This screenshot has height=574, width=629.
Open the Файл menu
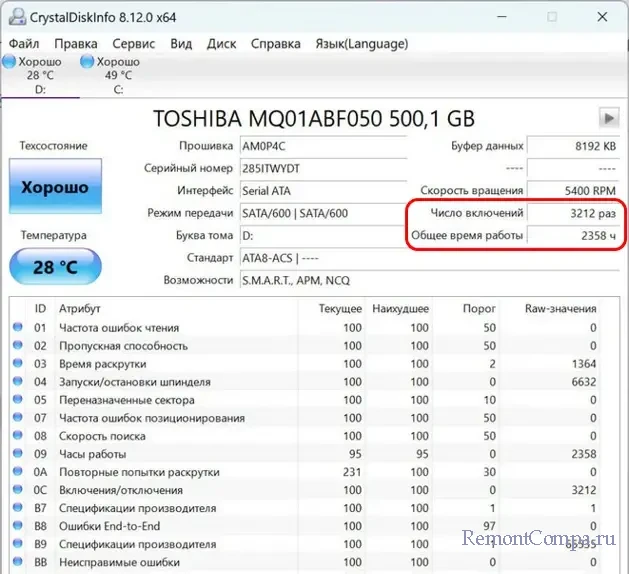pos(24,43)
